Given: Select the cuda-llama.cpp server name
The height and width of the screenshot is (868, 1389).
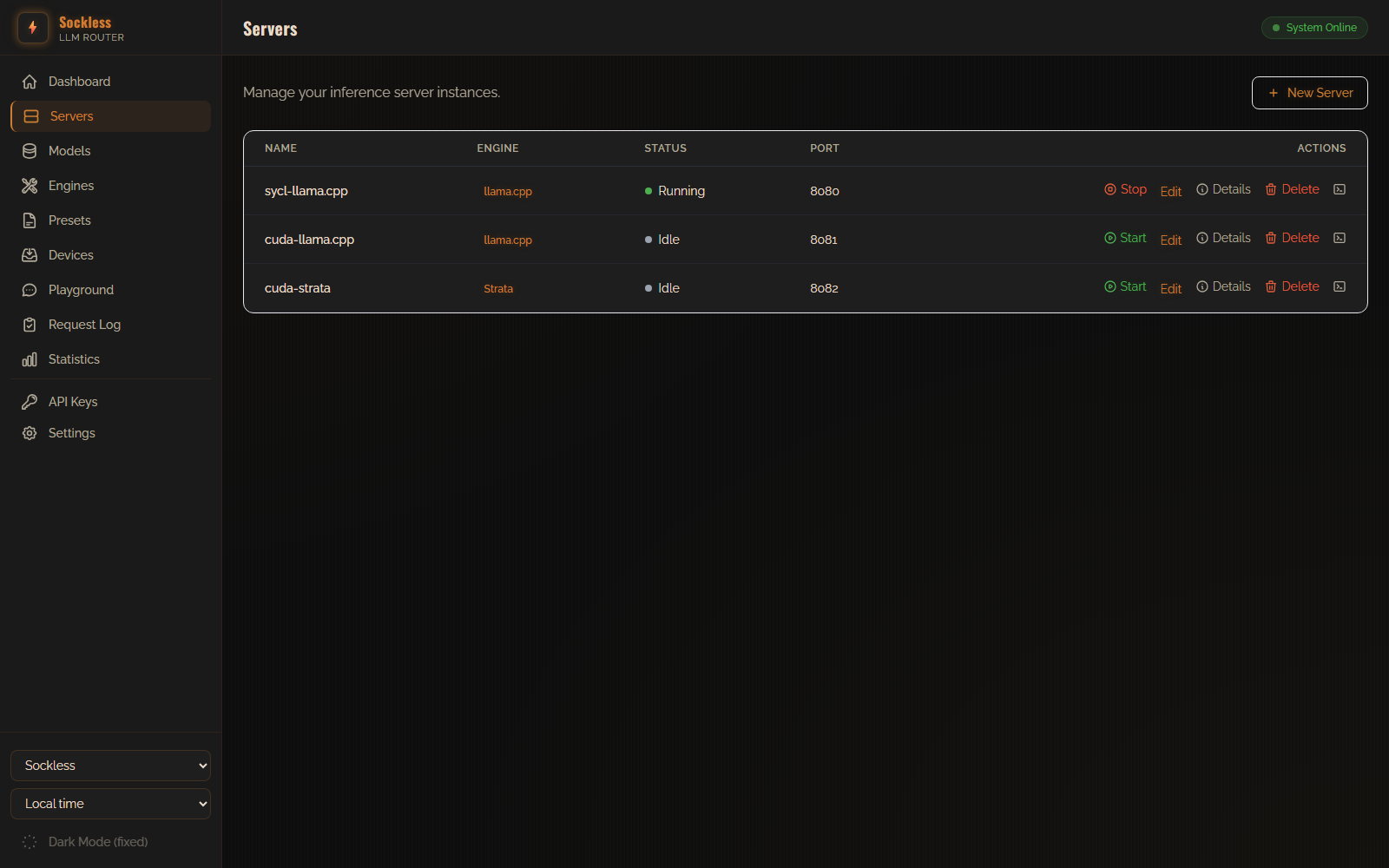Looking at the screenshot, I should (309, 240).
